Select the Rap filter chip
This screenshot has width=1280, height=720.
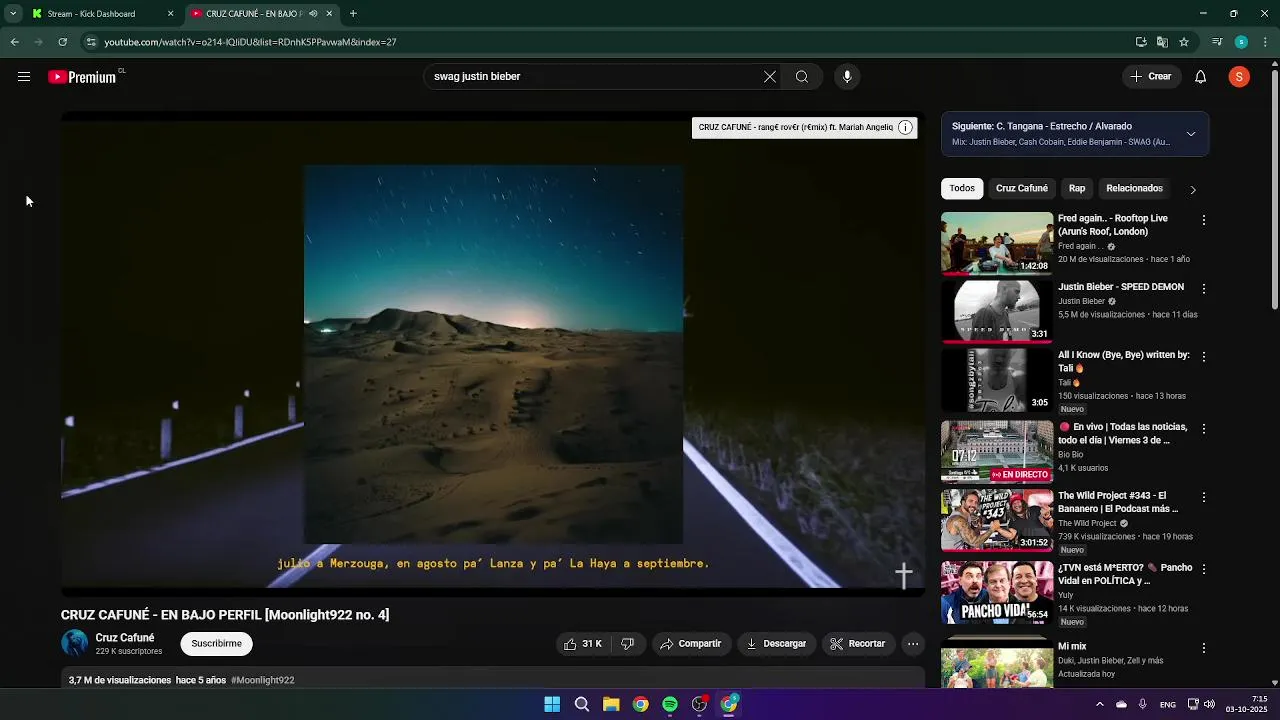point(1077,188)
